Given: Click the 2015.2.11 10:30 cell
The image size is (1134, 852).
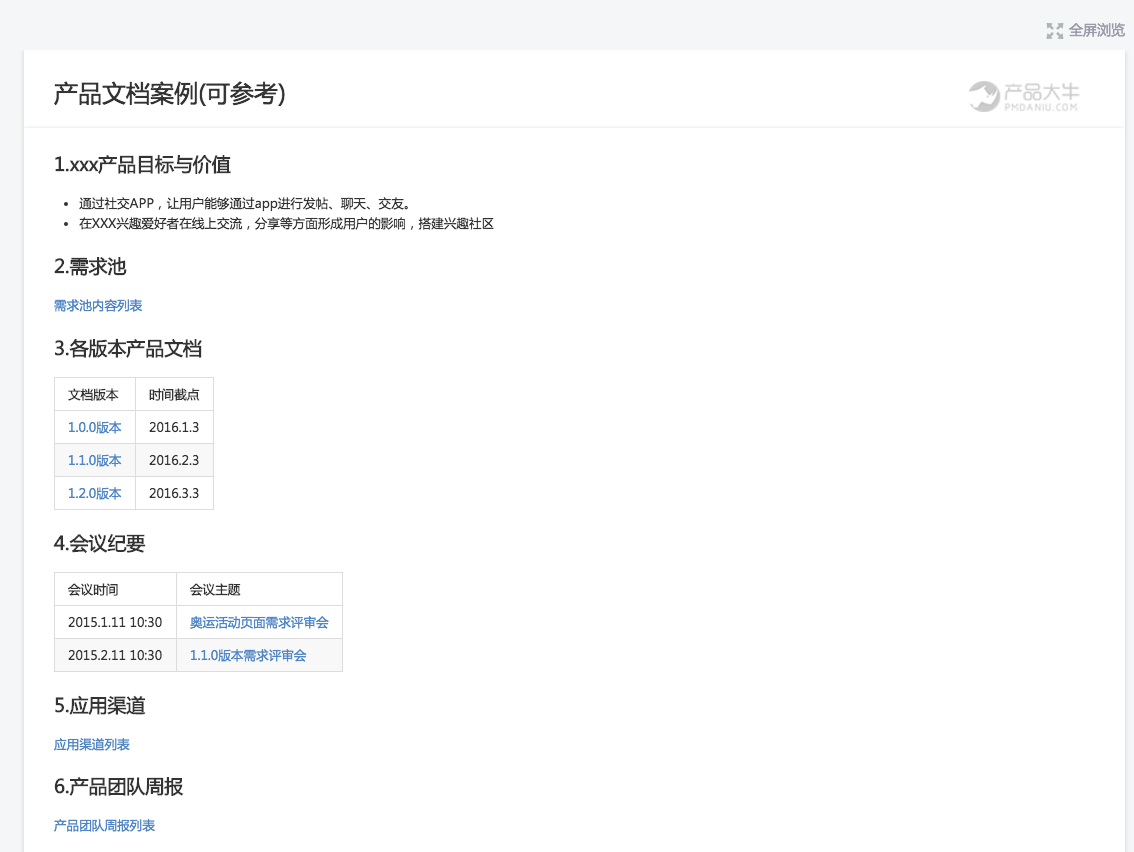Looking at the screenshot, I should point(115,655).
